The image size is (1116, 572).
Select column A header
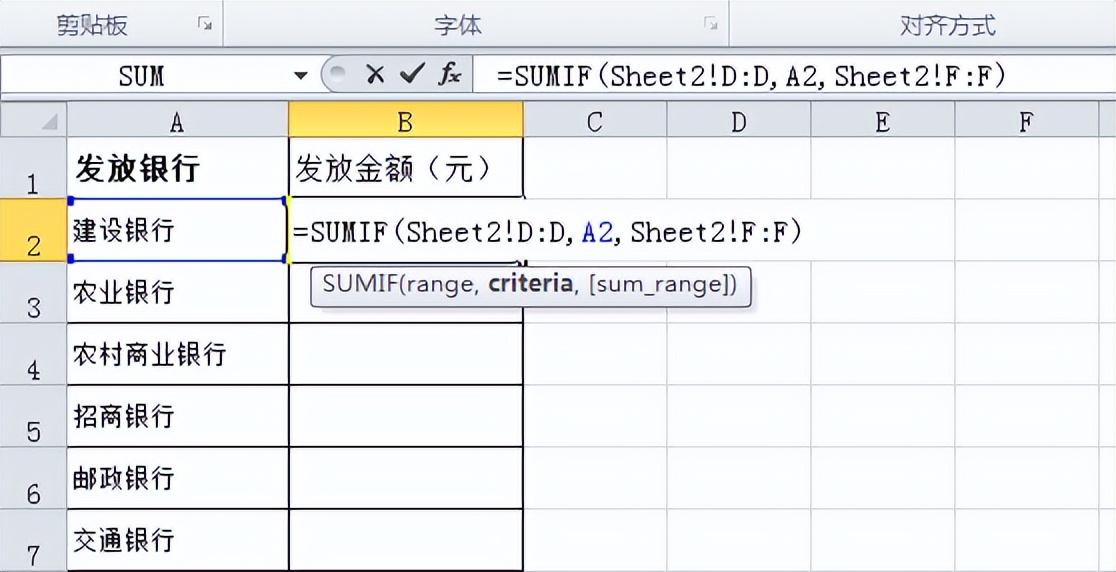(x=177, y=121)
